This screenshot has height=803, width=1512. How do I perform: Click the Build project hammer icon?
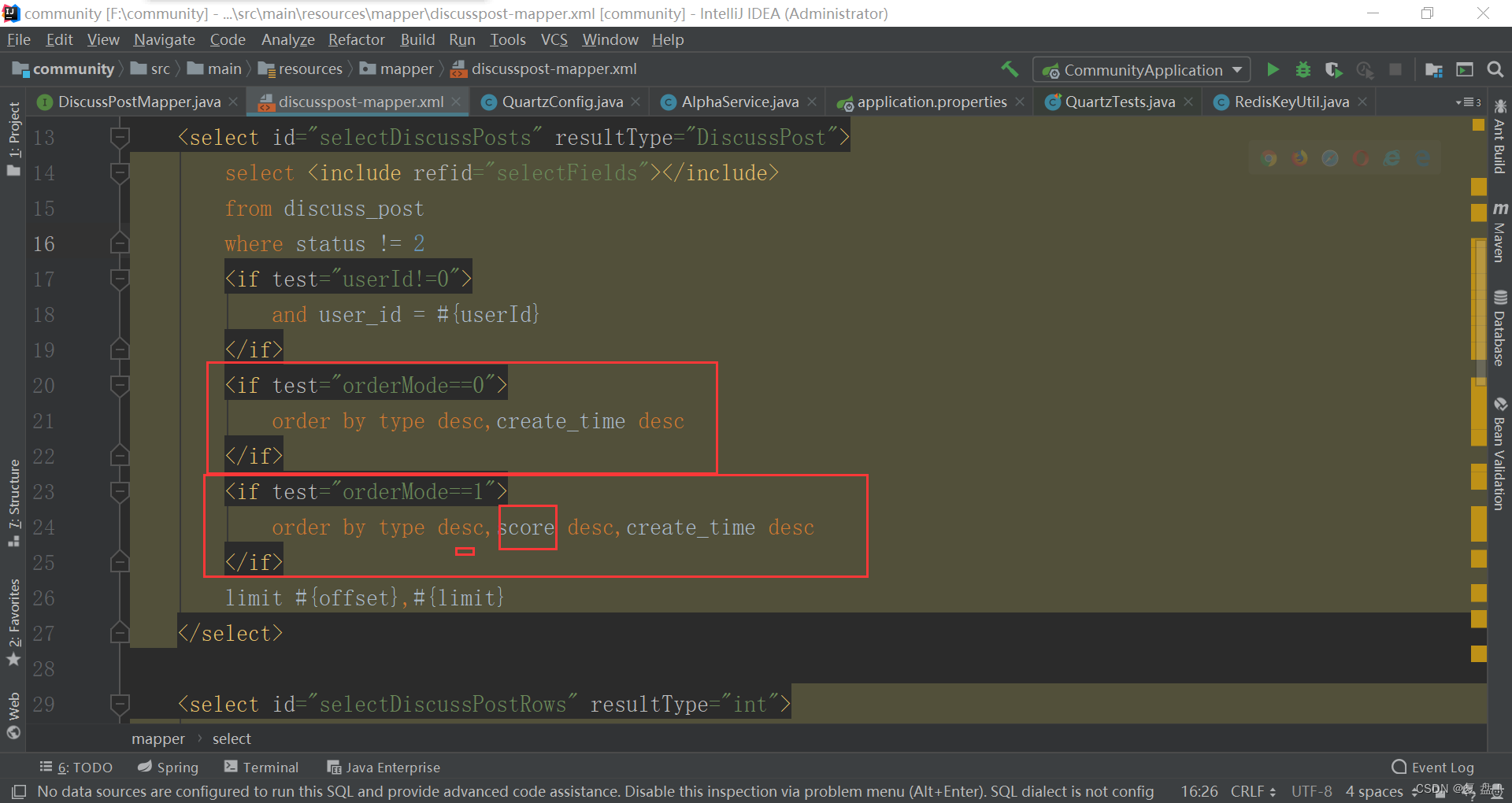[x=1010, y=69]
